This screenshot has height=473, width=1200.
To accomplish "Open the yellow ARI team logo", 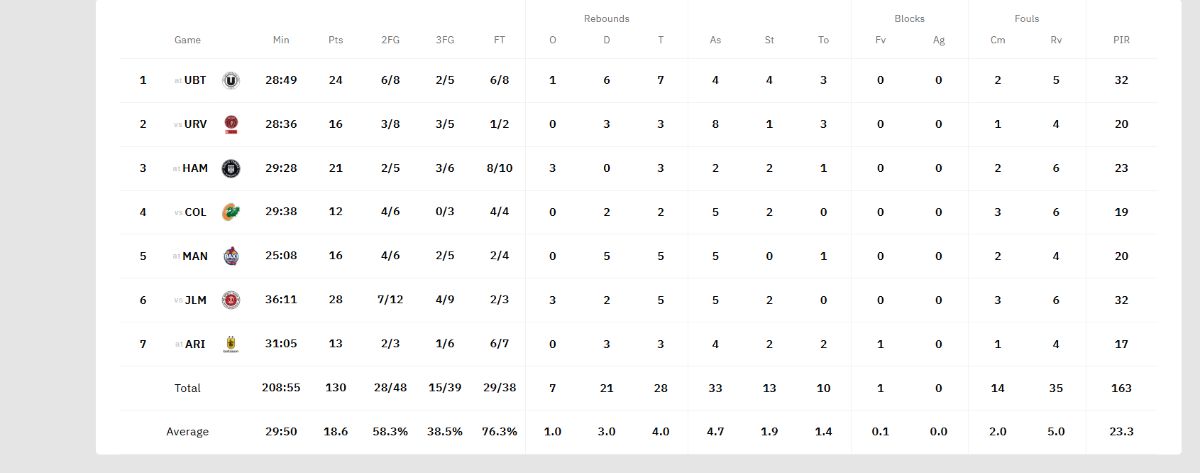I will (231, 344).
